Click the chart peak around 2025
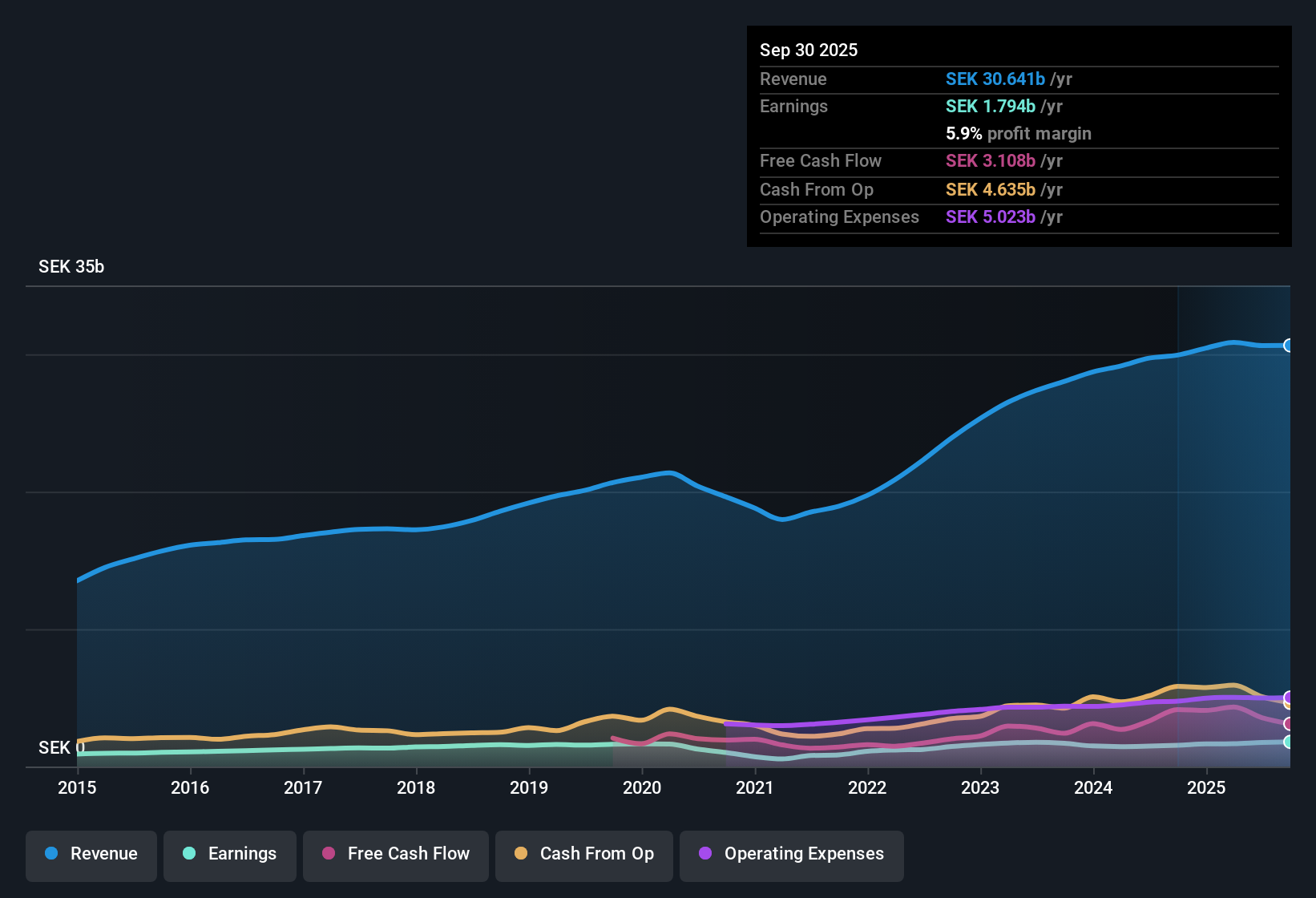 pyautogui.click(x=1233, y=342)
